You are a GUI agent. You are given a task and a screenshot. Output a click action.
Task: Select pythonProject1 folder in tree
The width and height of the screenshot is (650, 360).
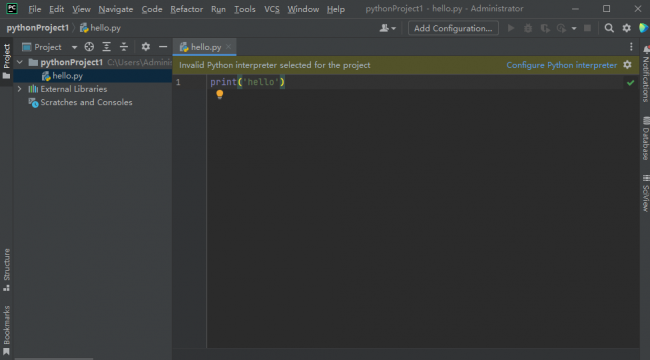click(71, 62)
